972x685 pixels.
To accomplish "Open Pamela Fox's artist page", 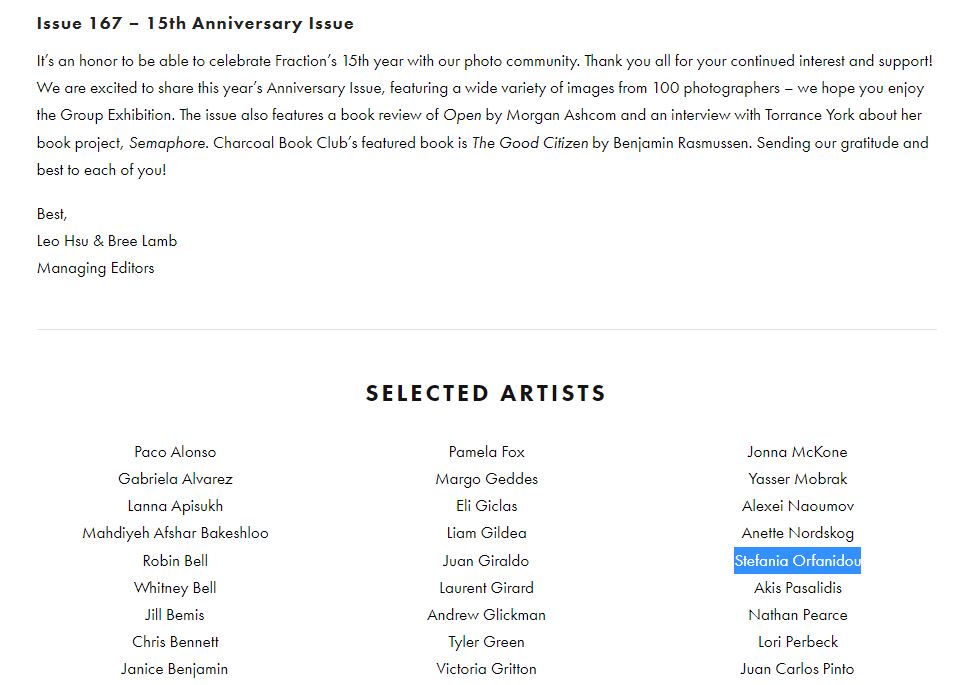I will 486,452.
